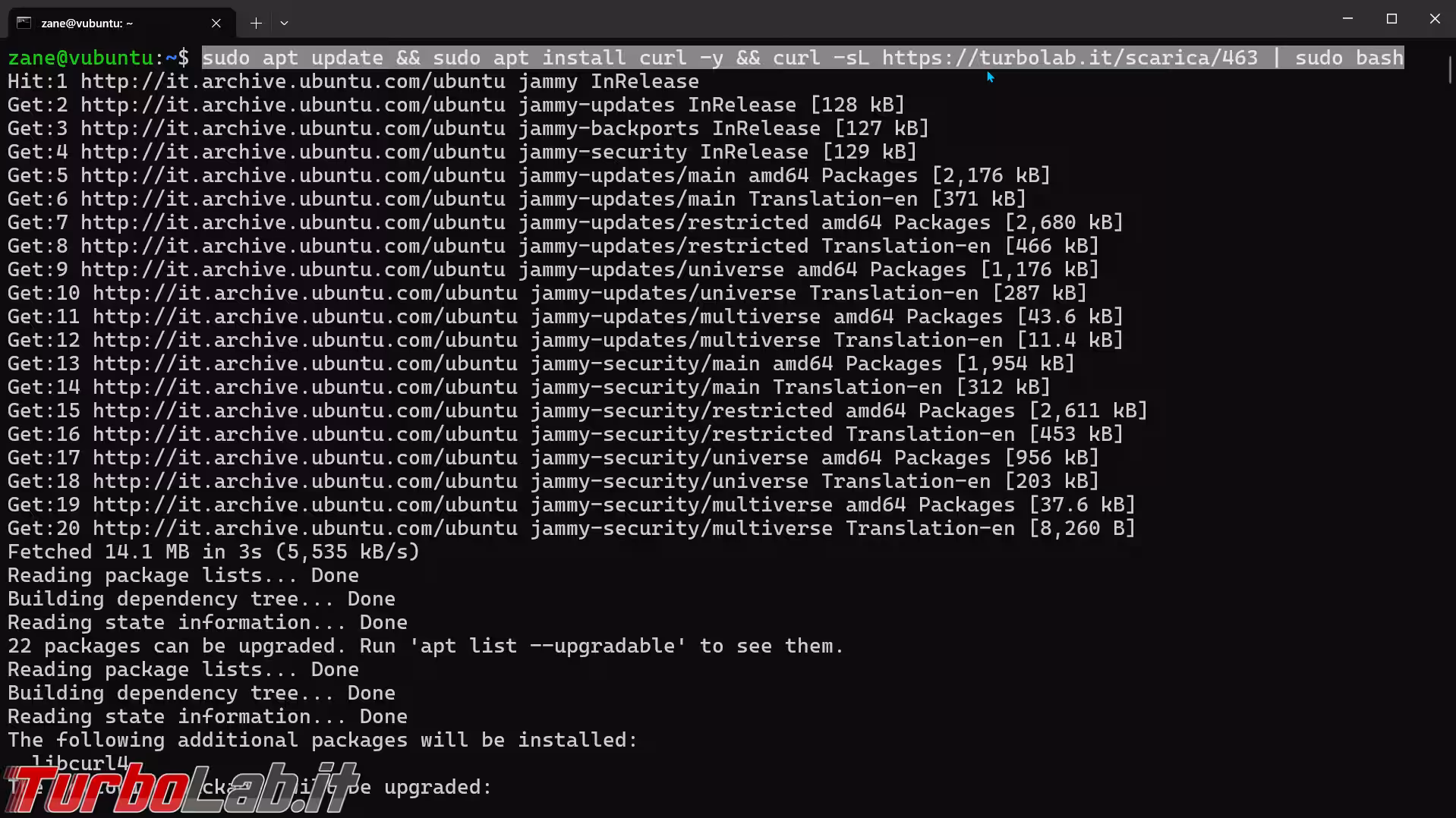Click the '22 packages can be upgraded' line
The width and height of the screenshot is (1456, 818).
click(x=426, y=646)
